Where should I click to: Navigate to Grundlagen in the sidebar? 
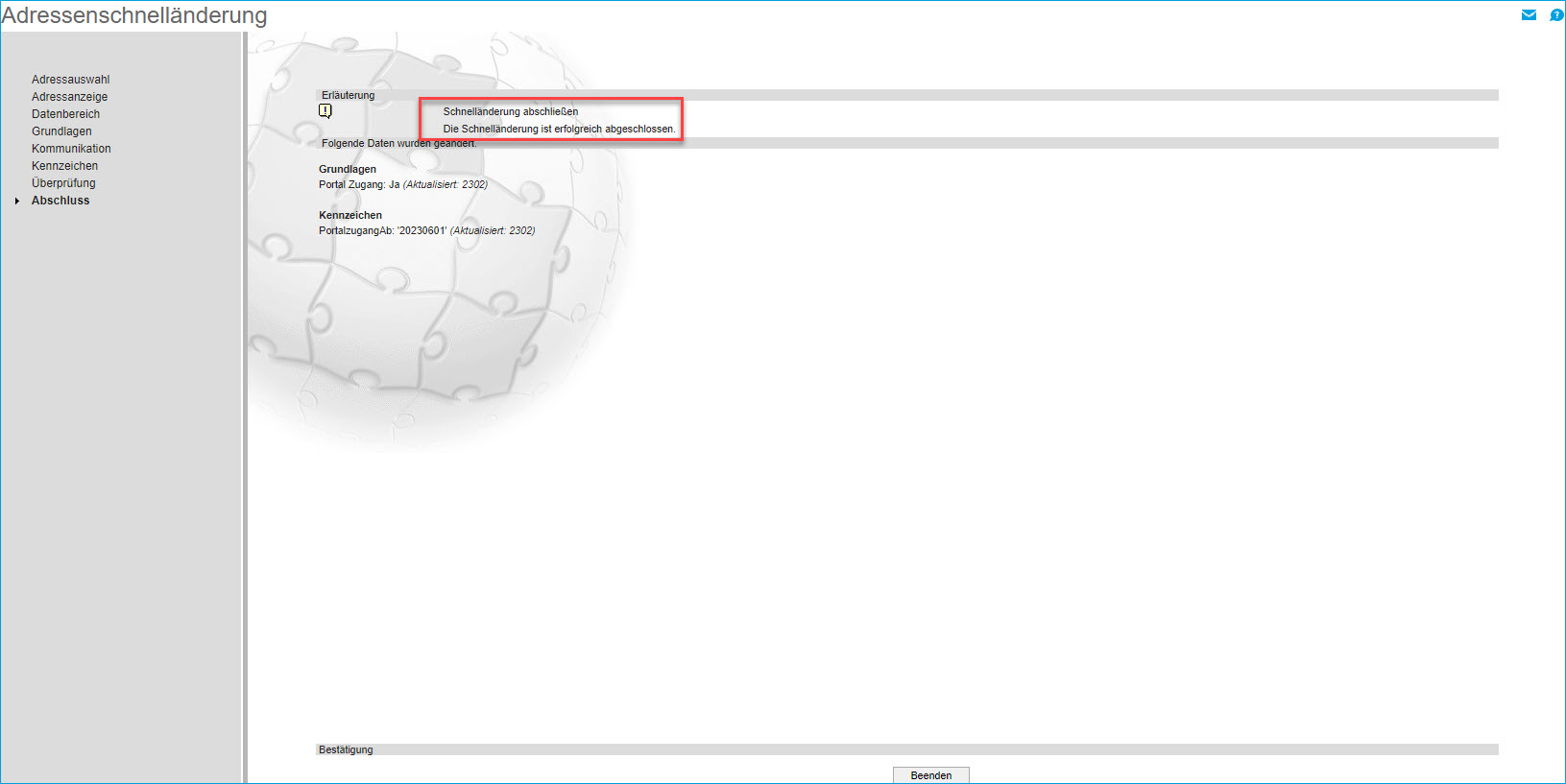click(x=61, y=131)
